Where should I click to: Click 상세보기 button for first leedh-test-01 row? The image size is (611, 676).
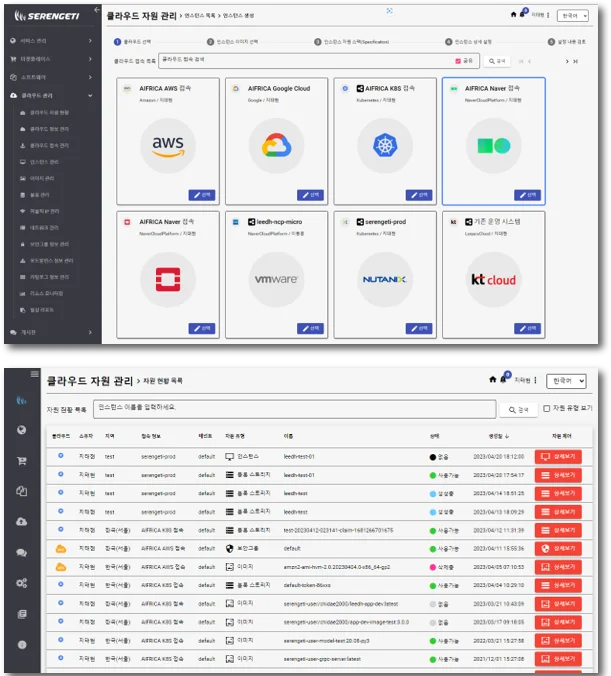tap(557, 456)
